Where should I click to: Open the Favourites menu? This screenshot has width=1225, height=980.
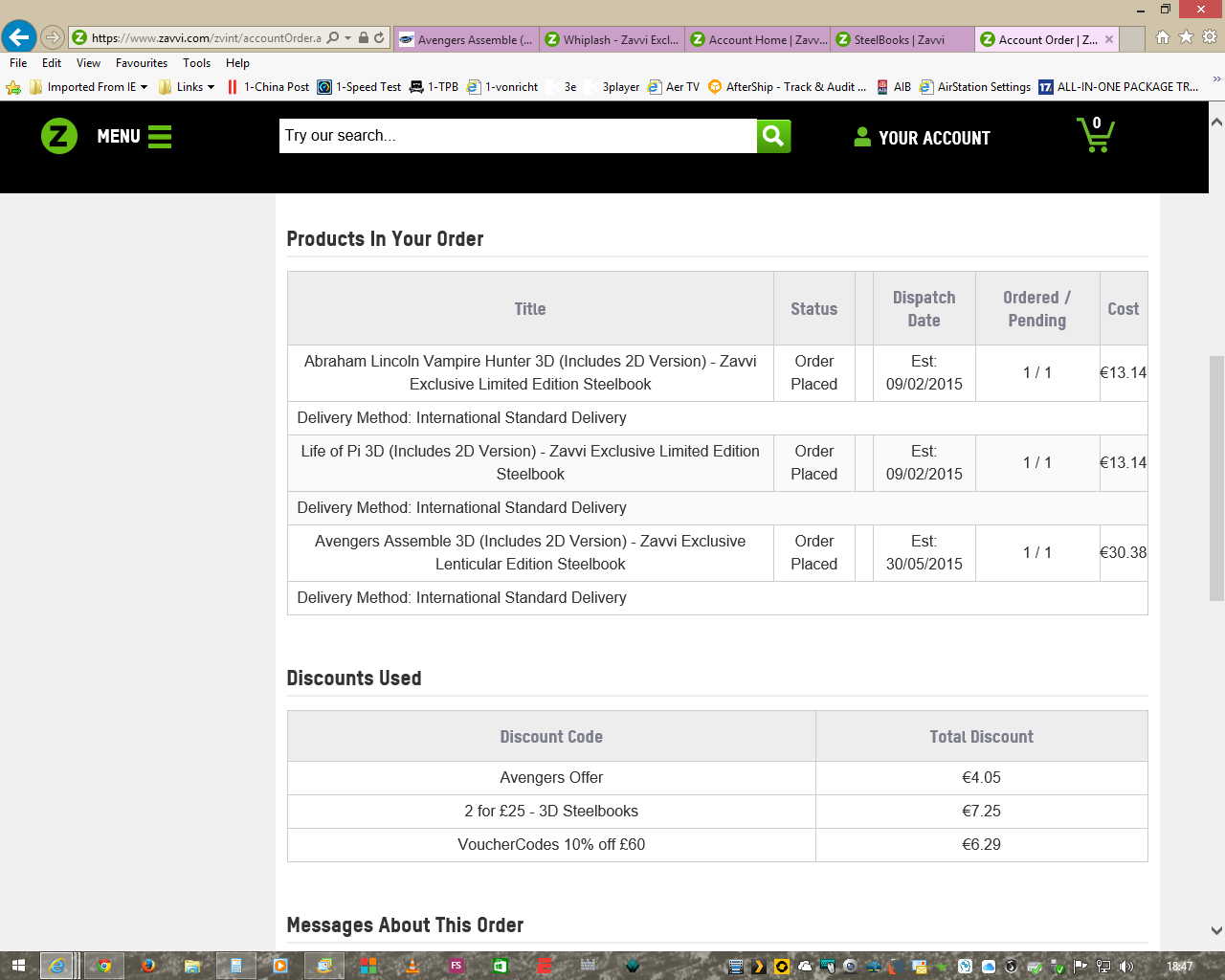(142, 63)
